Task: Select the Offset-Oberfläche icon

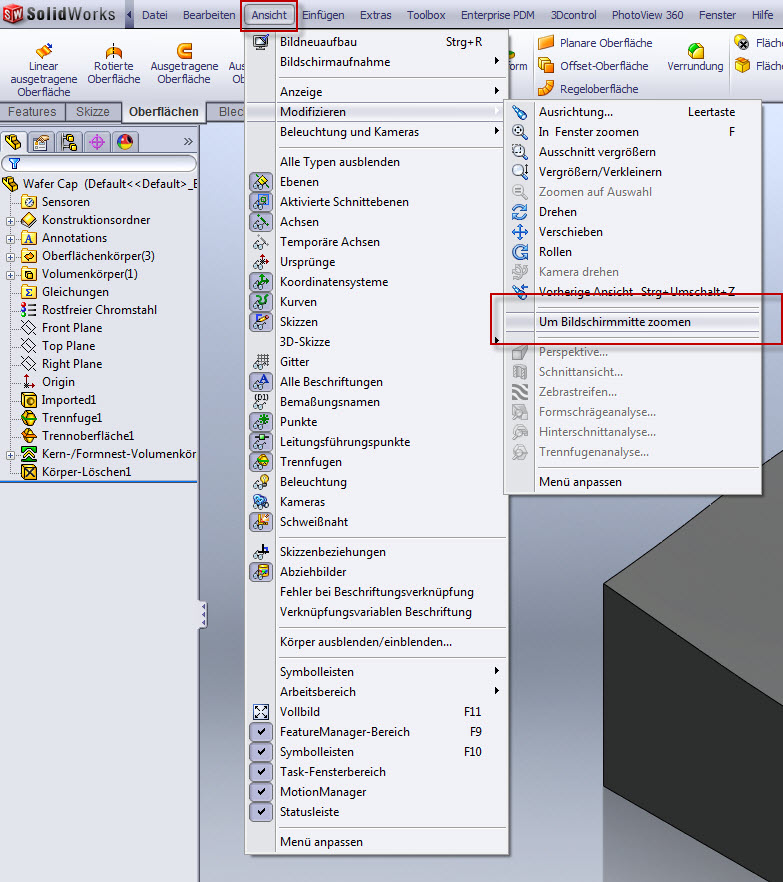Action: pos(546,65)
